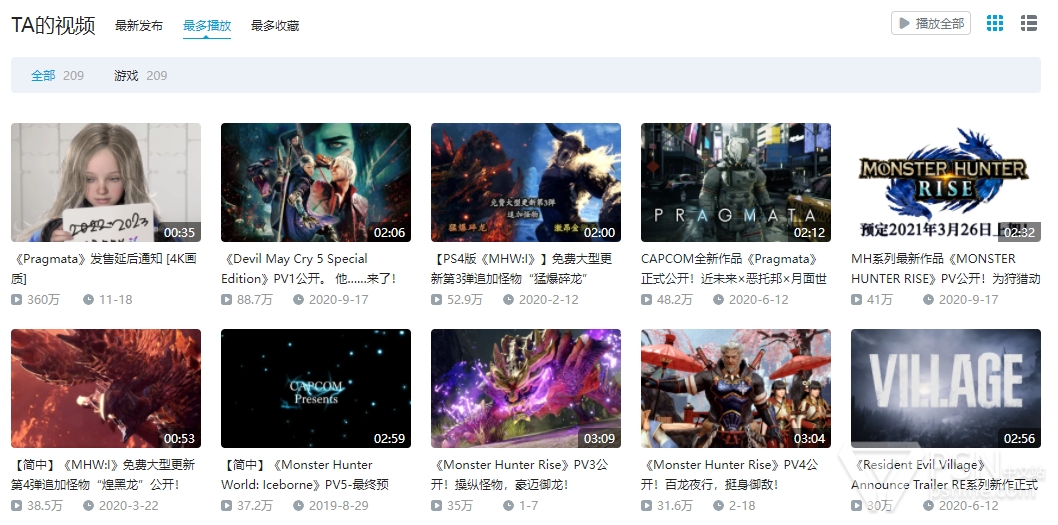Open Devil May Cry 5 video thumbnail
1058x525 pixels.
(315, 182)
